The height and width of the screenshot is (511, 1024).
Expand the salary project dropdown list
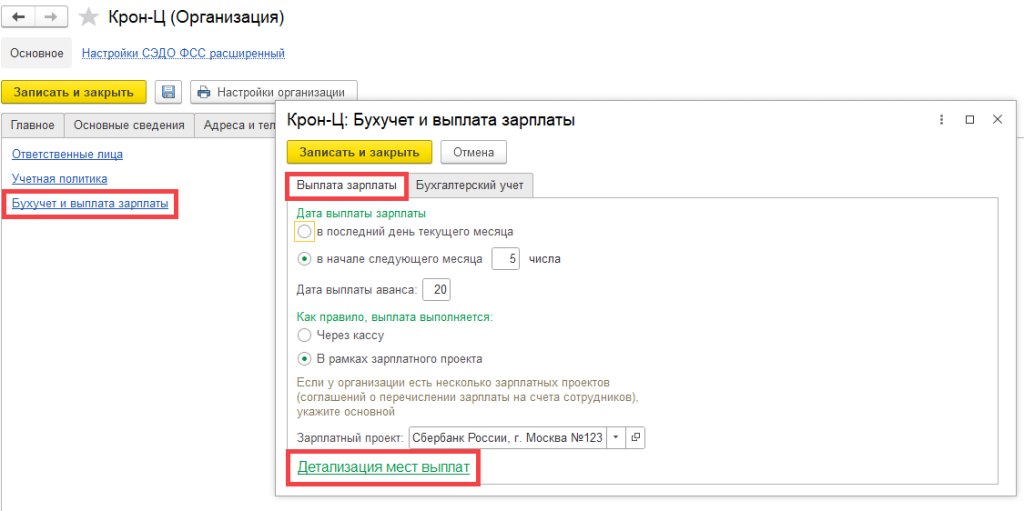pyautogui.click(x=616, y=438)
